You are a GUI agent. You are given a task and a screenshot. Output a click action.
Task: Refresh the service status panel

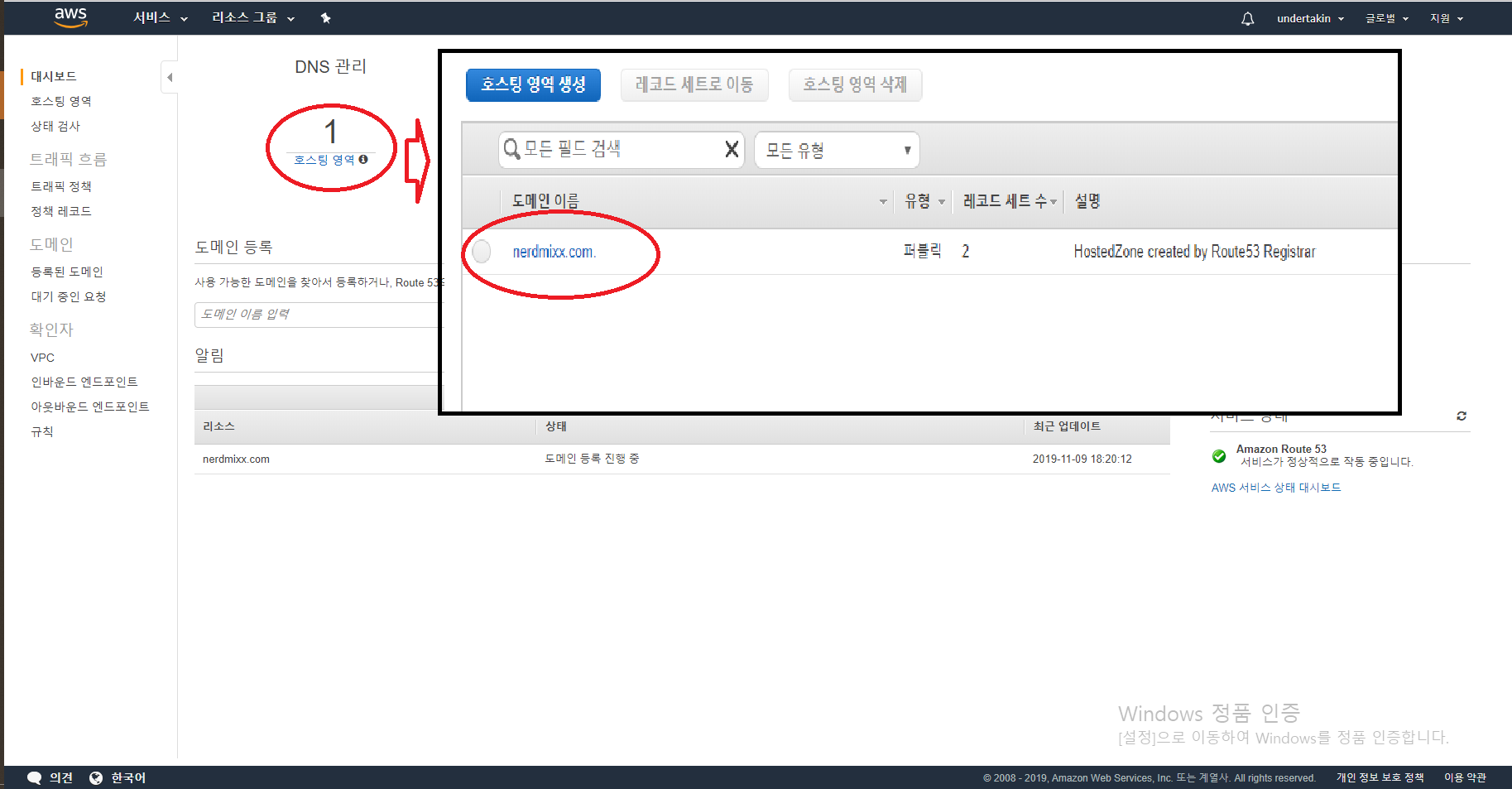[1462, 416]
